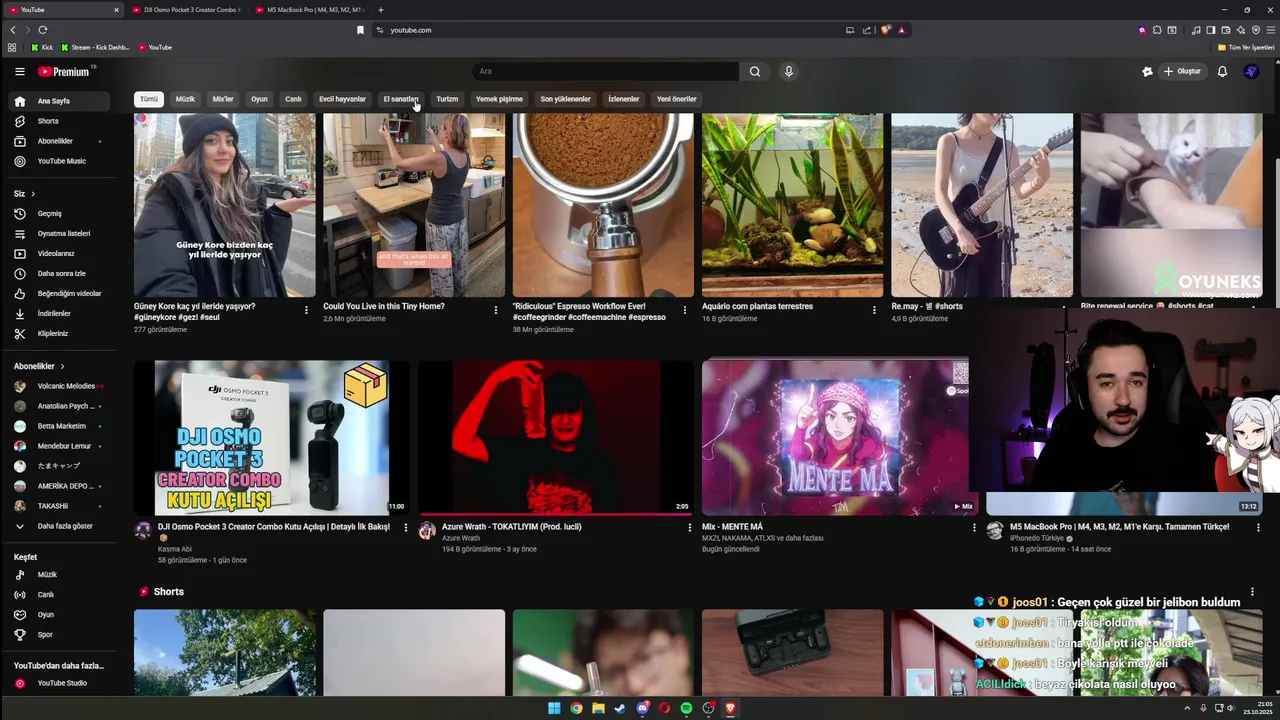Select the Mix'ler filter chip

pyautogui.click(x=223, y=99)
